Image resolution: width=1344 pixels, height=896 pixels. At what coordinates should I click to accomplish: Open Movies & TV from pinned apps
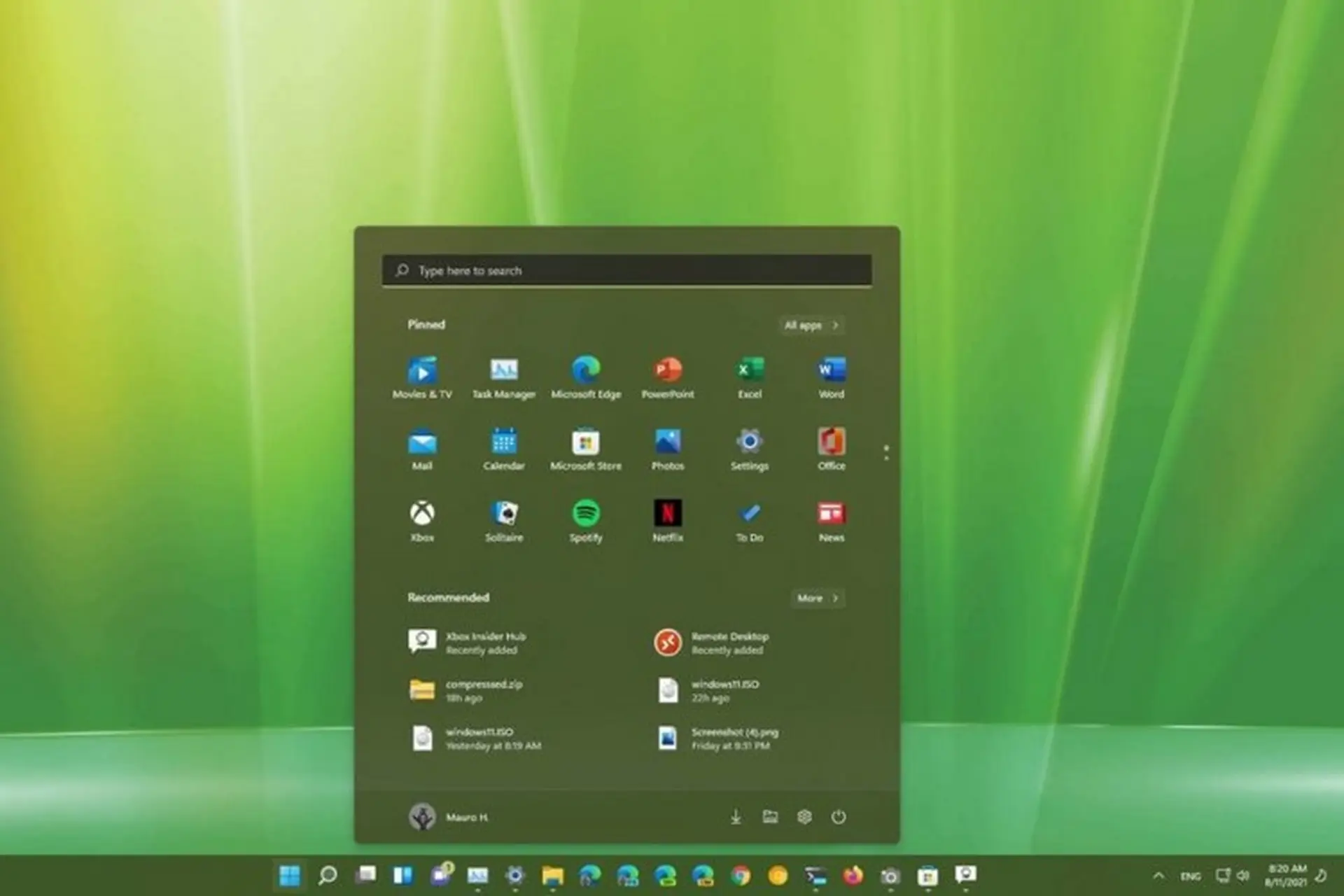point(422,378)
